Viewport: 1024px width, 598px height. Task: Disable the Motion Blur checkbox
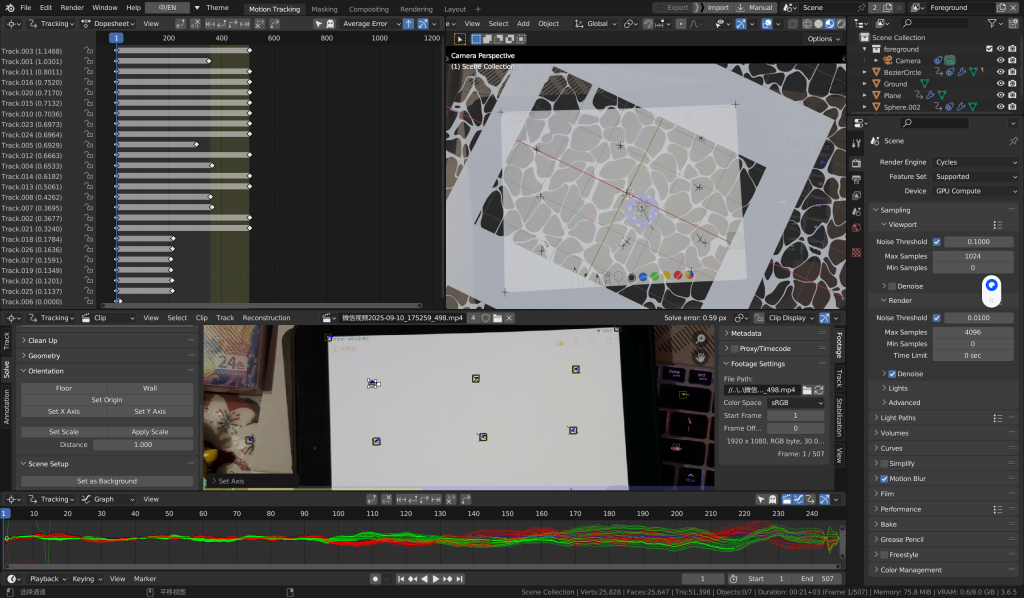pos(884,478)
